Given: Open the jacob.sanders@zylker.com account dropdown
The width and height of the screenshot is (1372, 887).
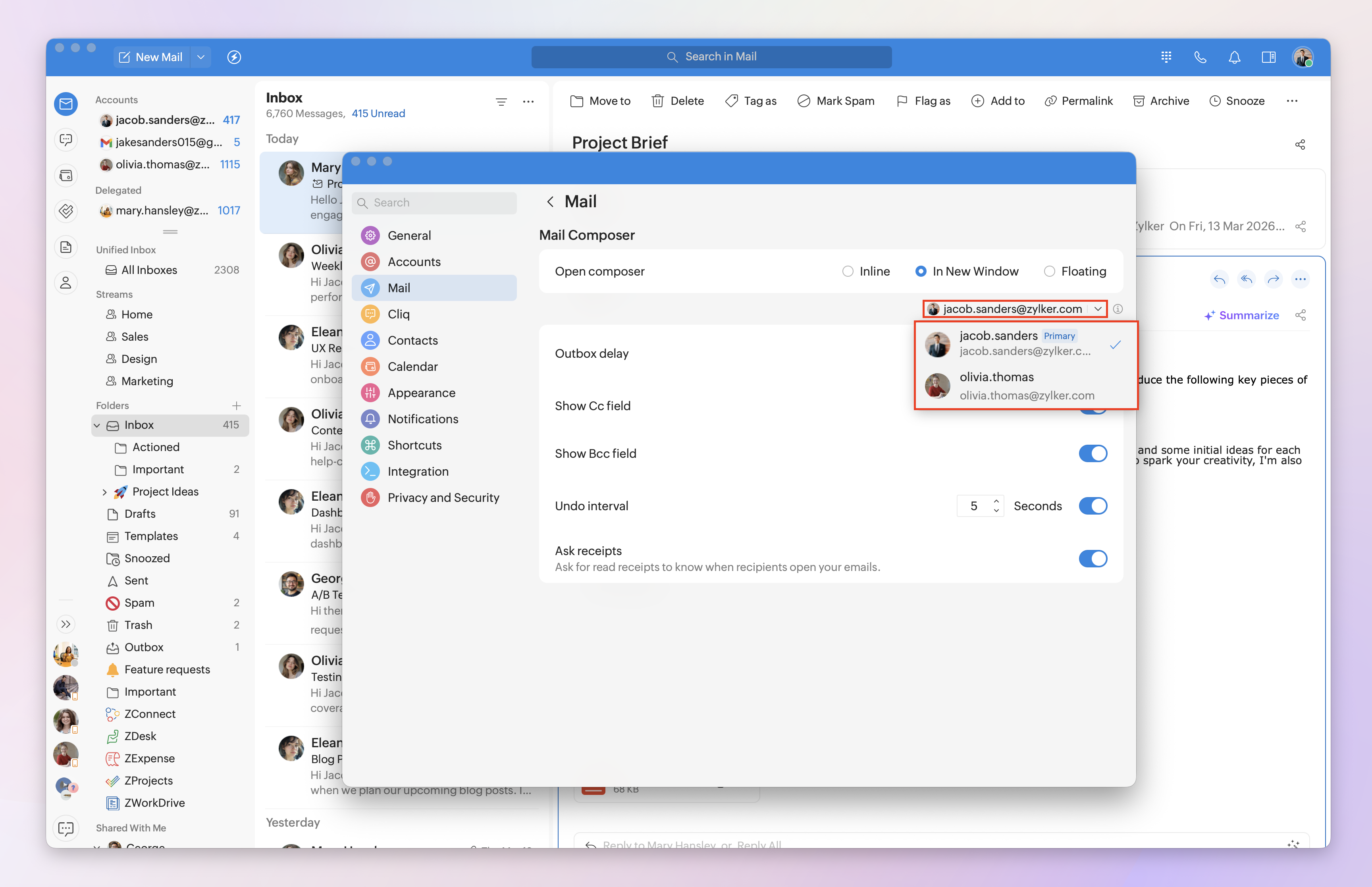Looking at the screenshot, I should click(1014, 309).
